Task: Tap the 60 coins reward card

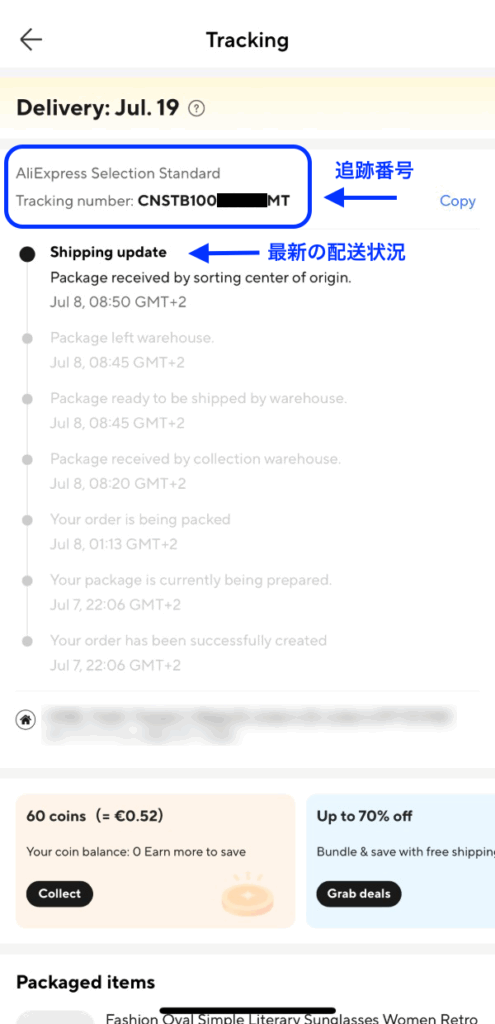Action: (x=155, y=861)
